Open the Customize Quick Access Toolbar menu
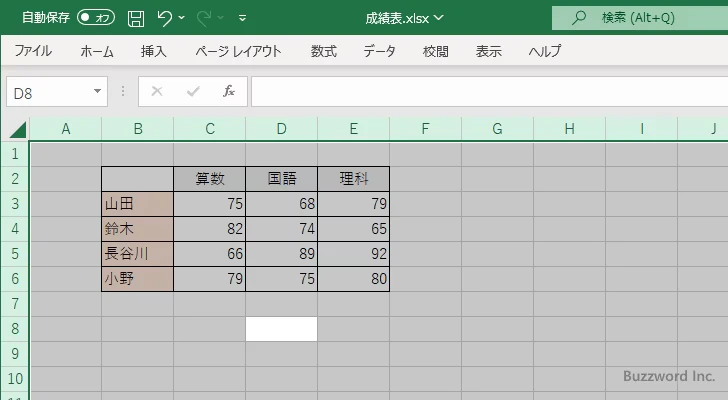 click(242, 19)
